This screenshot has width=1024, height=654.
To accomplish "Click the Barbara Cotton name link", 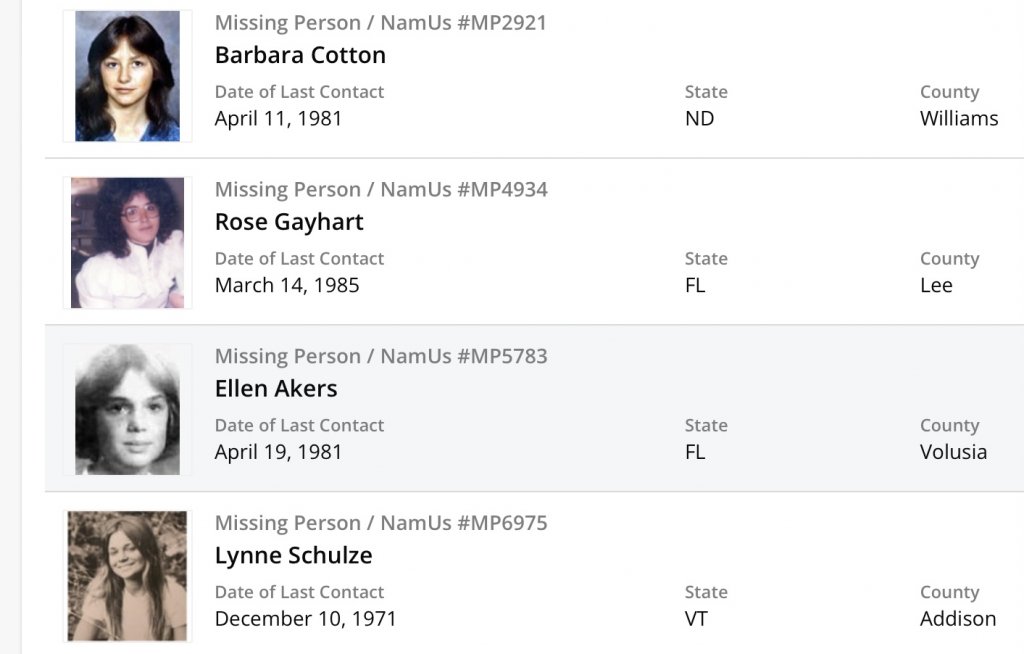I will click(x=300, y=55).
